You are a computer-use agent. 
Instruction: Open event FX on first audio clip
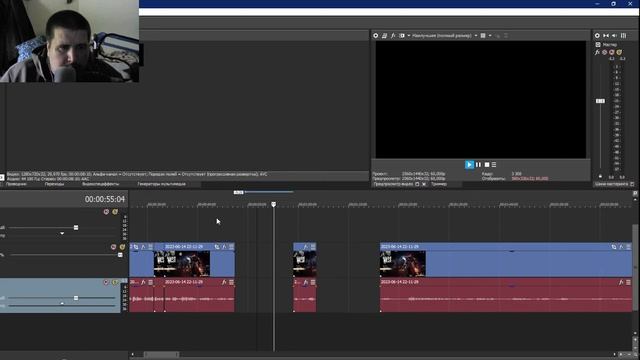pos(143,282)
